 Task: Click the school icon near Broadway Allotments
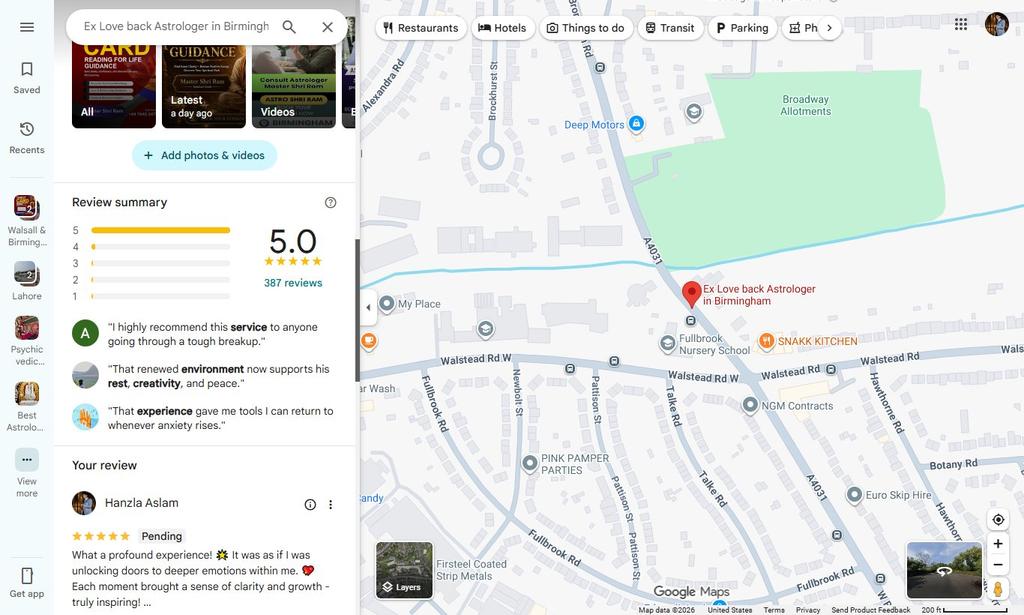tap(694, 112)
